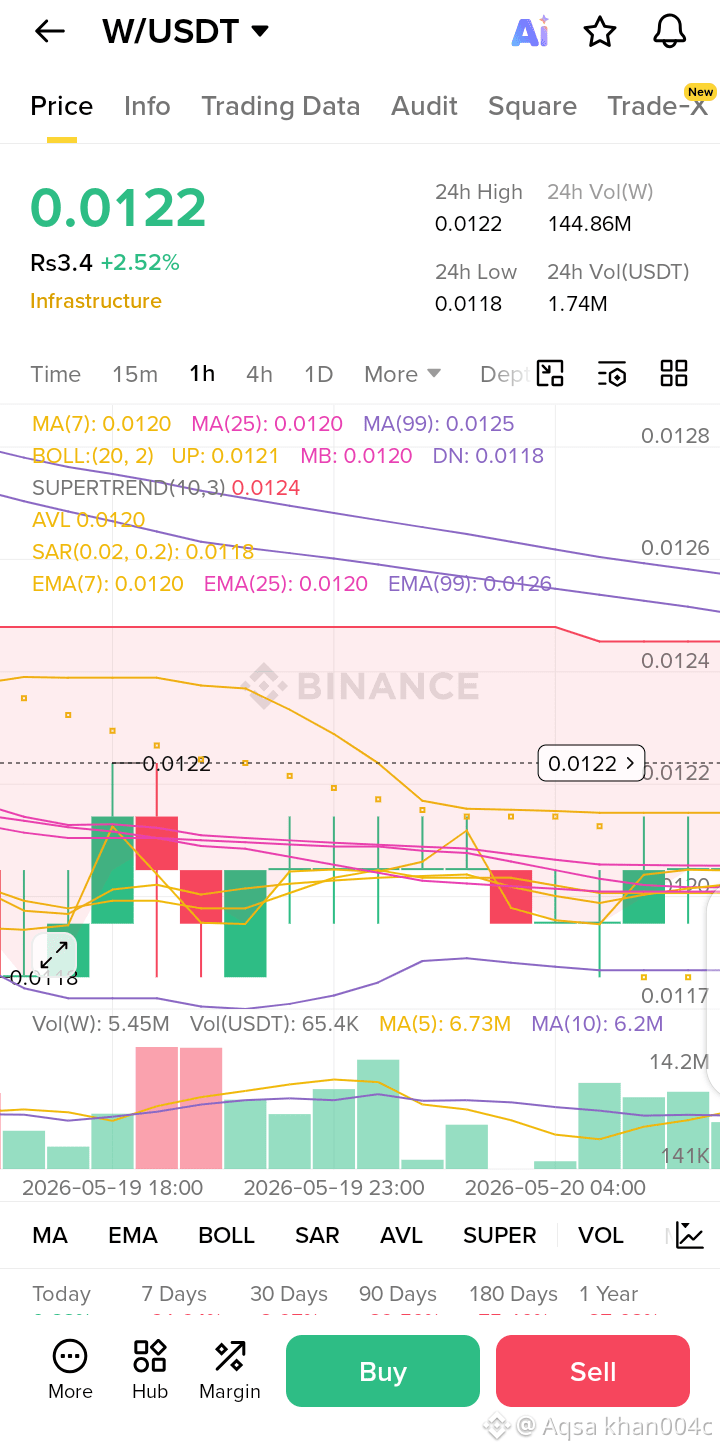Tap the MA(5): 6.73M volume readout
The width and height of the screenshot is (720, 1451).
tap(445, 1024)
